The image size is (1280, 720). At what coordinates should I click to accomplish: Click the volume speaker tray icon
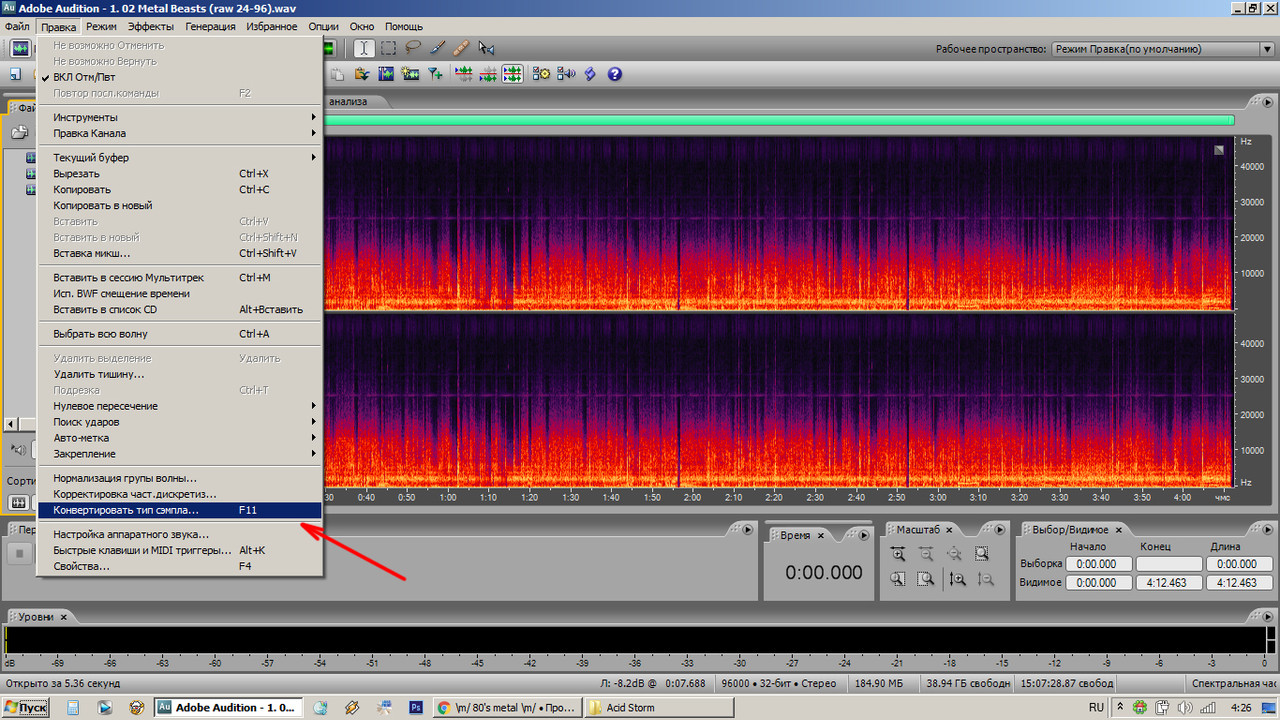click(1185, 708)
